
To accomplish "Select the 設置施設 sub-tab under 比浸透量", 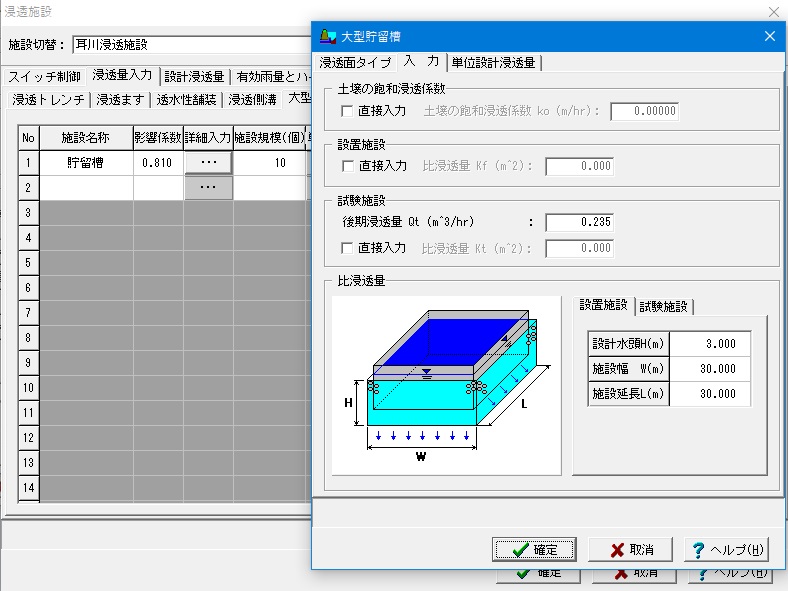I will 604,305.
